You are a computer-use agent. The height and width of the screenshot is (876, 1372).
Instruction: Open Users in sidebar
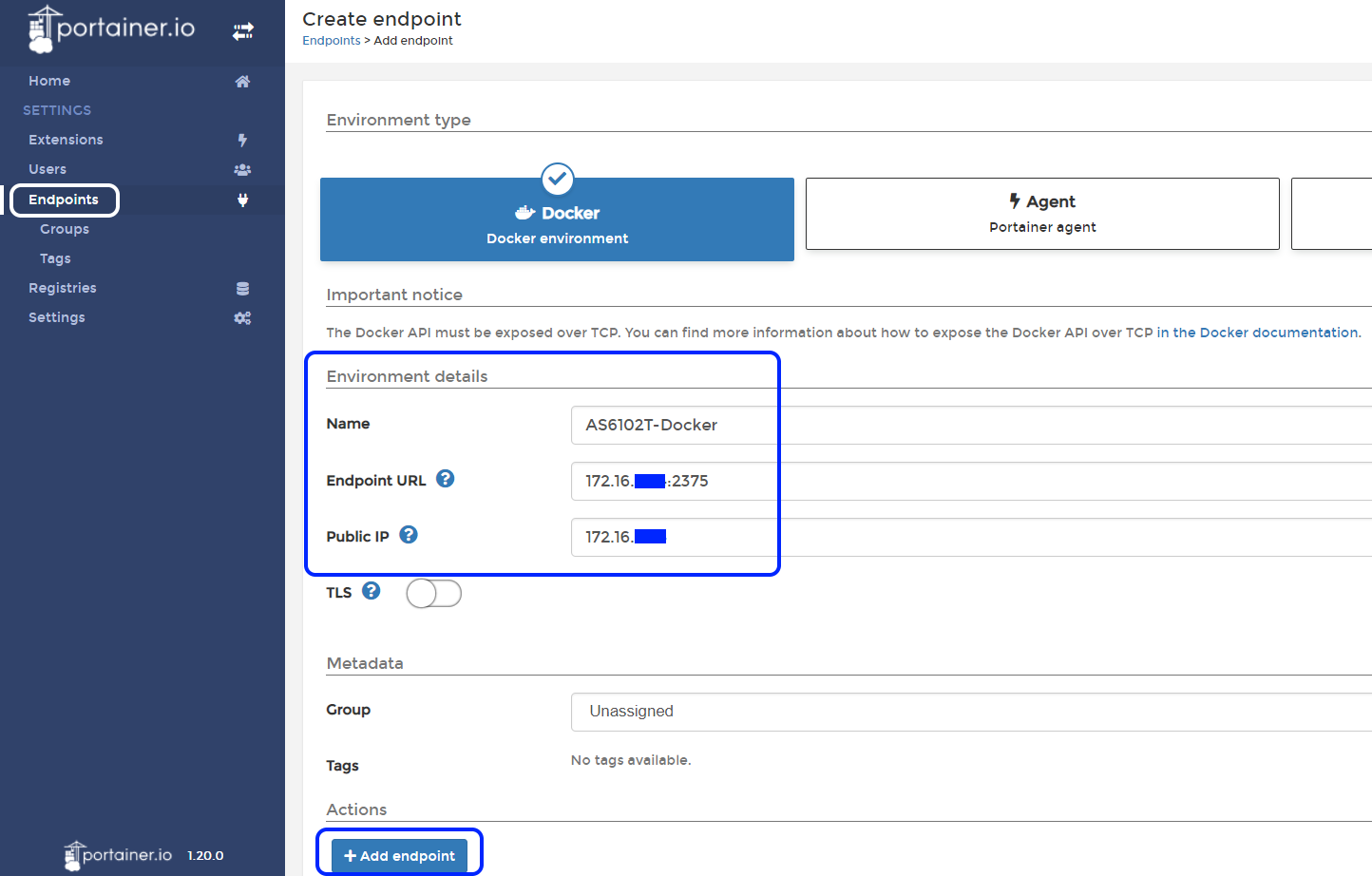[48, 169]
